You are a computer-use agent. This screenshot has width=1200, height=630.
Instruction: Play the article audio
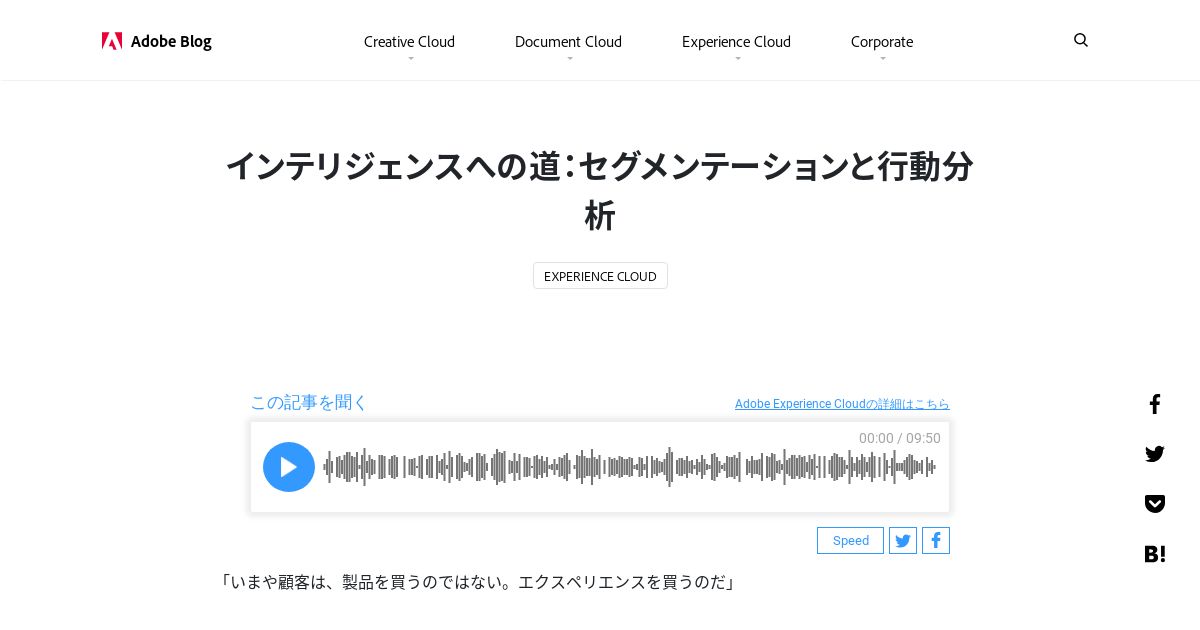[x=289, y=467]
